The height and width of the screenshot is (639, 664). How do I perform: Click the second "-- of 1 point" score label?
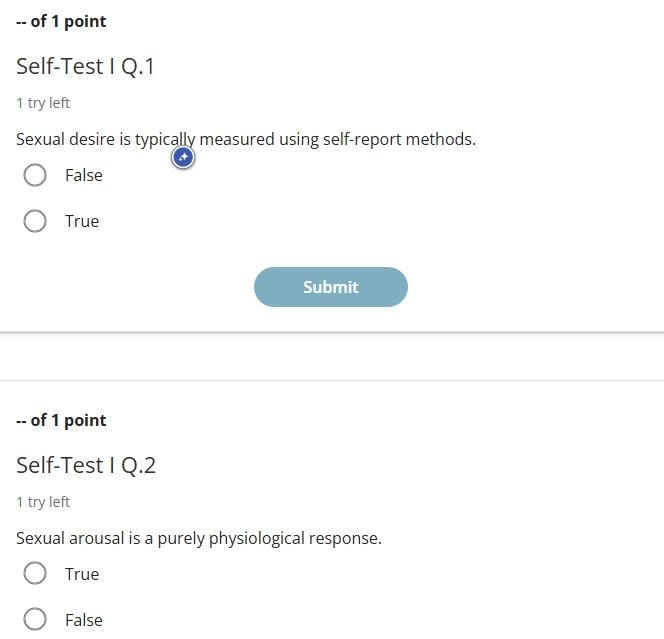61,420
